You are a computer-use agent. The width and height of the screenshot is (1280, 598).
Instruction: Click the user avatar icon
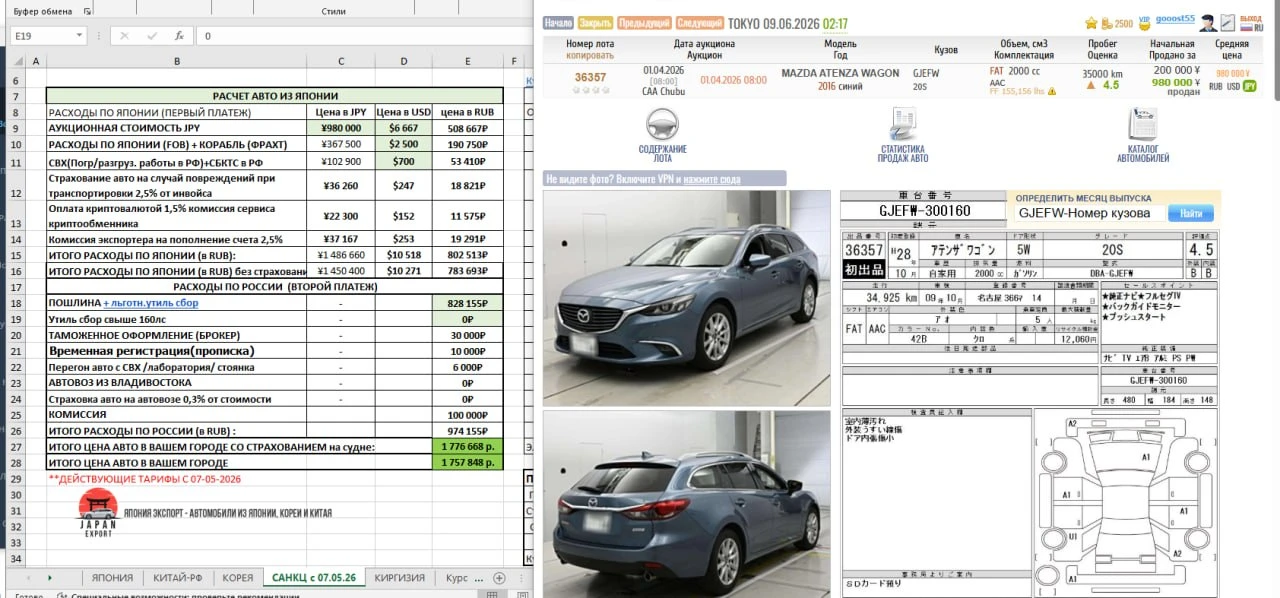click(x=1208, y=23)
